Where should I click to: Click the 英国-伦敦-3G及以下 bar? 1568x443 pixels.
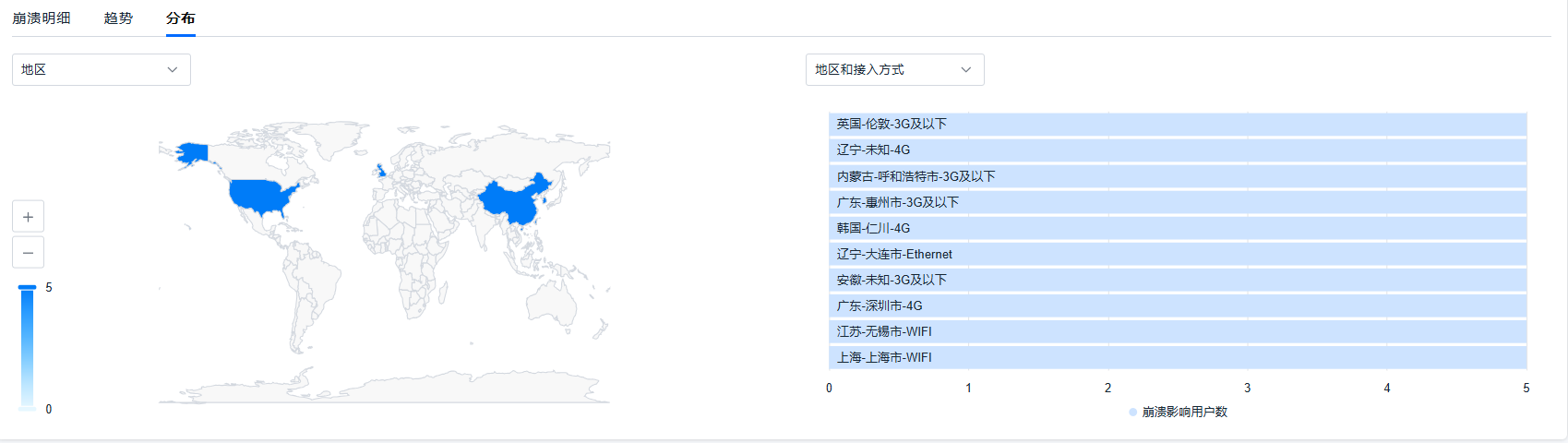click(1177, 125)
